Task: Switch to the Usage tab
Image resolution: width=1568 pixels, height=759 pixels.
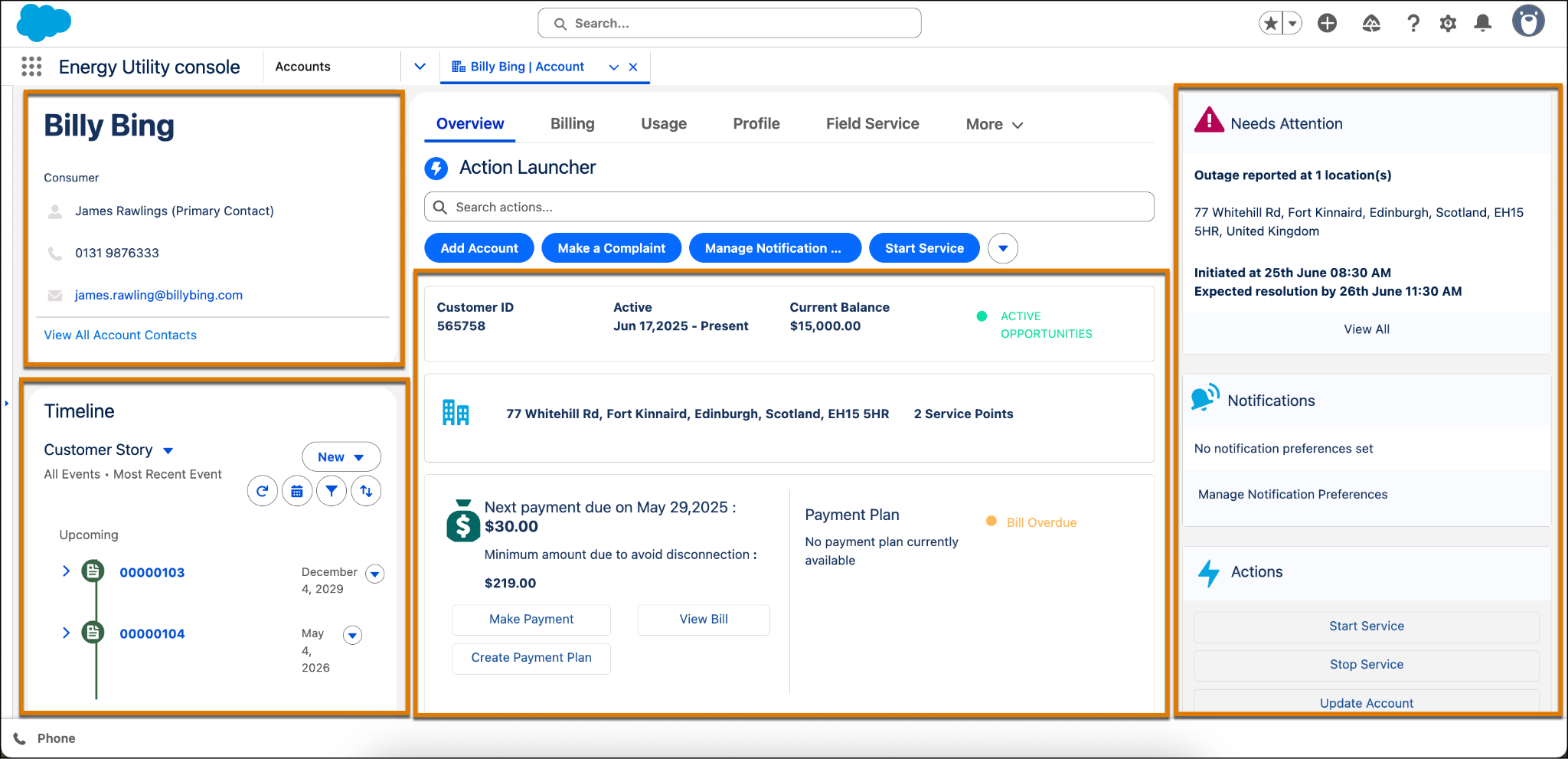Action: [664, 124]
